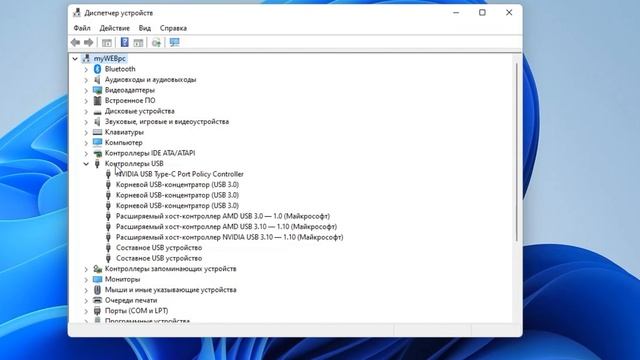The width and height of the screenshot is (640, 360).
Task: Select the Мыши и иные указывающие устройства label
Action: point(171,290)
